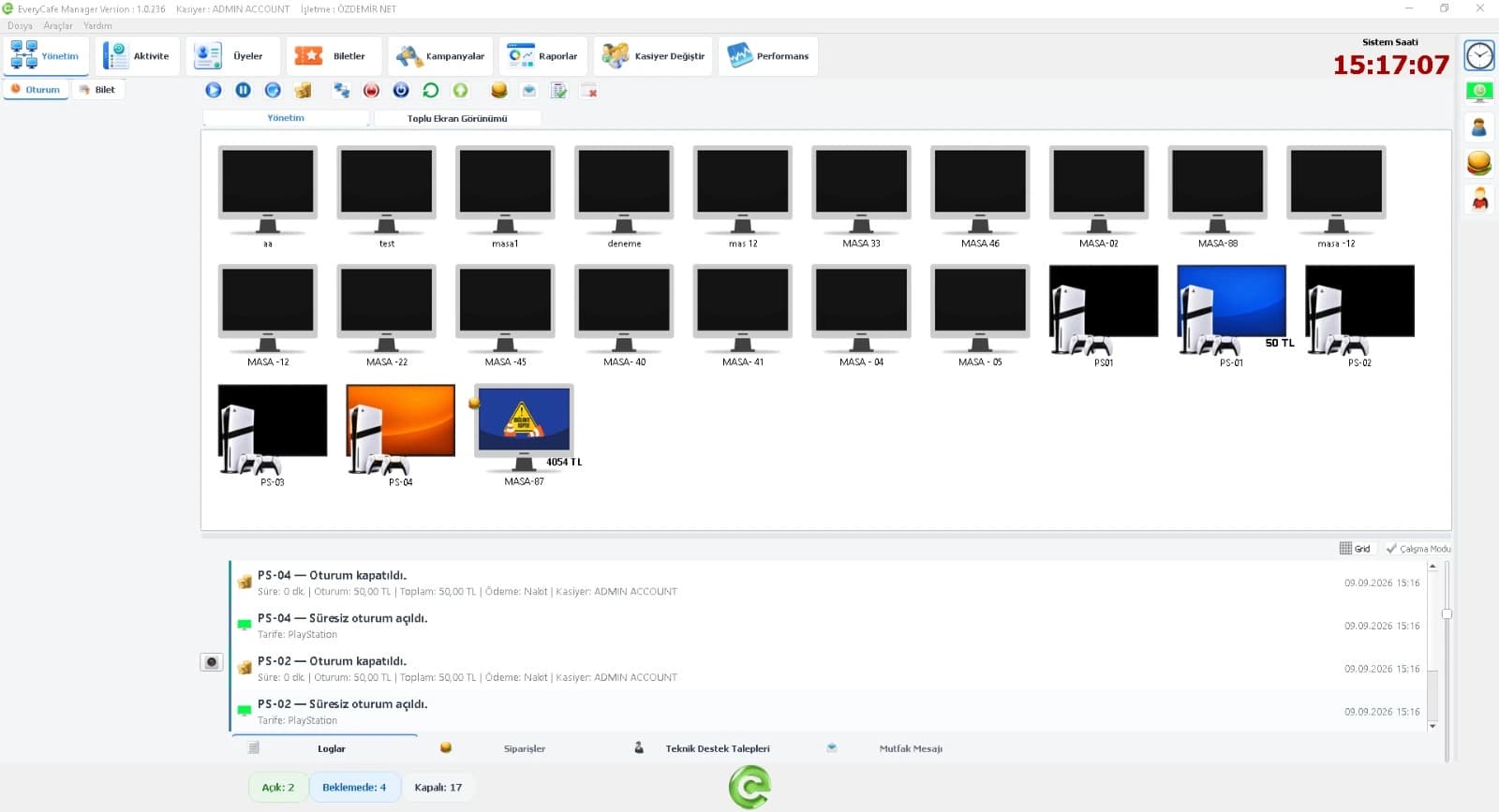The image size is (1499, 812).
Task: Click the green monitor timer sidebar icon
Action: 1479,92
